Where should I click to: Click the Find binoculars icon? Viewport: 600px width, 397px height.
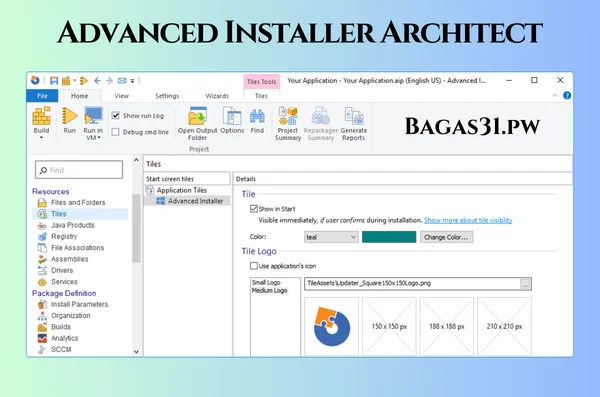[x=257, y=116]
